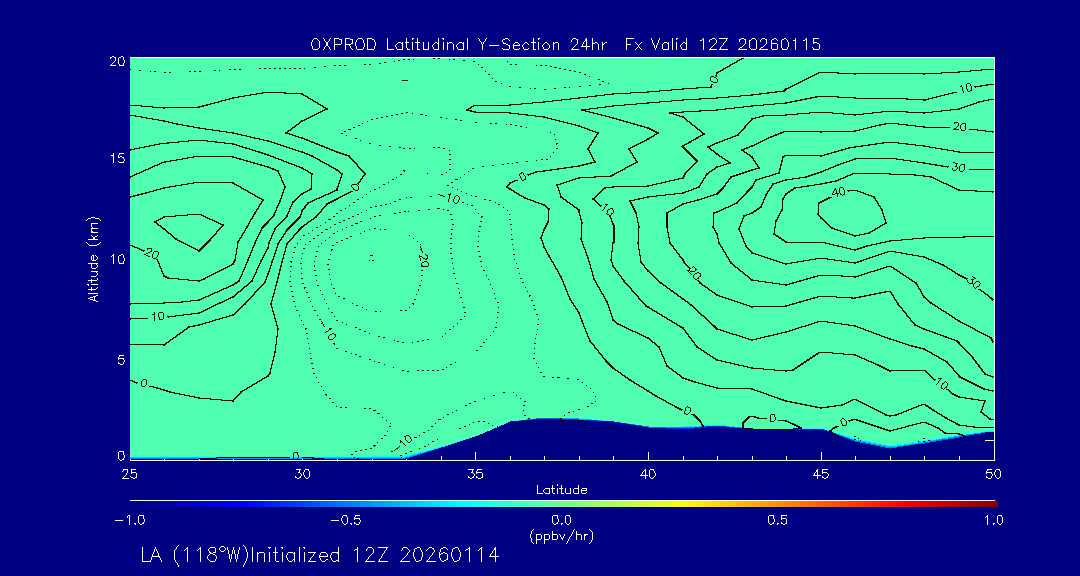The height and width of the screenshot is (576, 1080).
Task: Click the 'Latitude' horizontal axis label
Action: click(562, 490)
